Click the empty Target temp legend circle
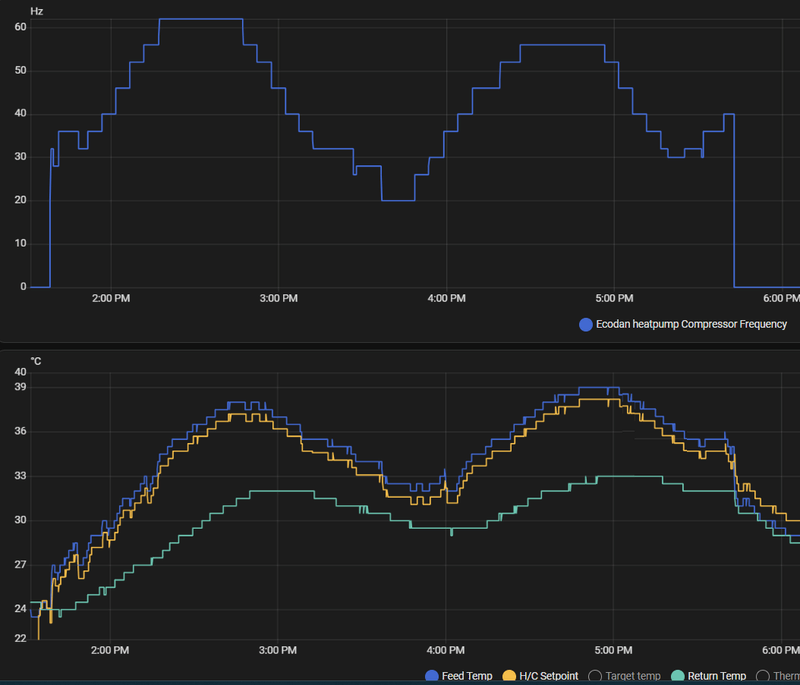The image size is (800, 685). click(x=595, y=676)
